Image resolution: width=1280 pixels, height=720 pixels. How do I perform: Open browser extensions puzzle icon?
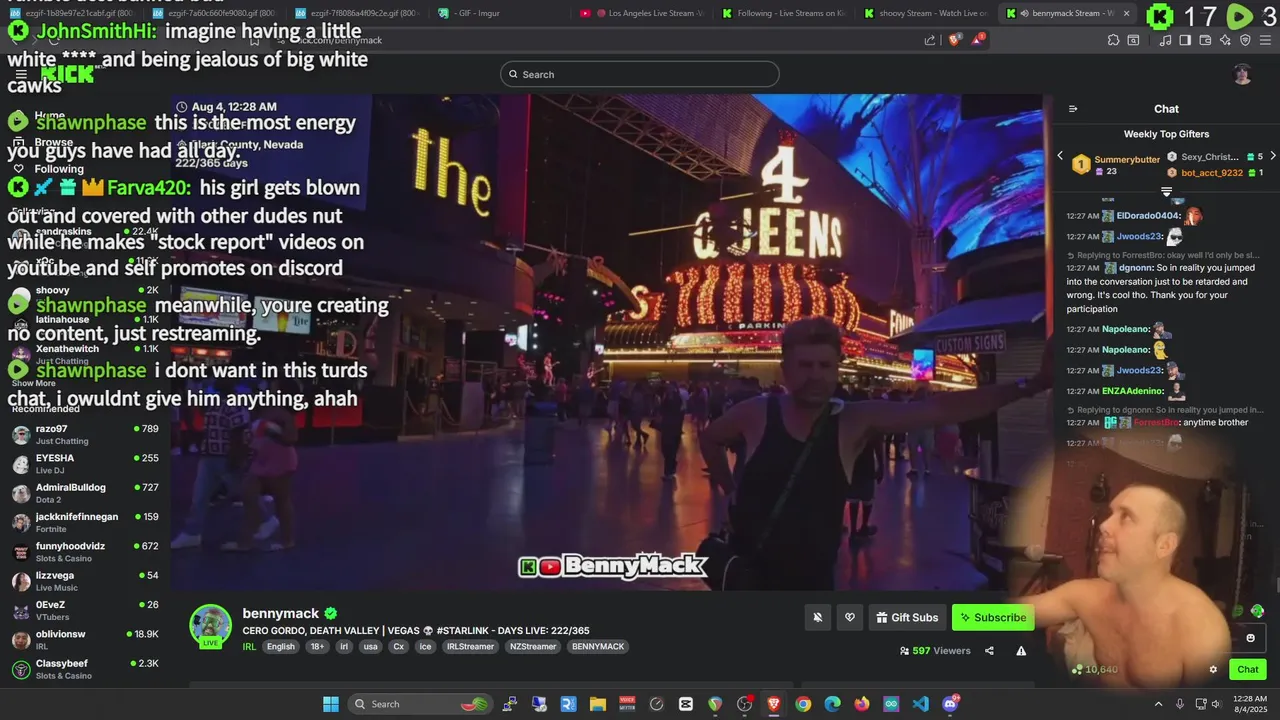(x=1113, y=40)
